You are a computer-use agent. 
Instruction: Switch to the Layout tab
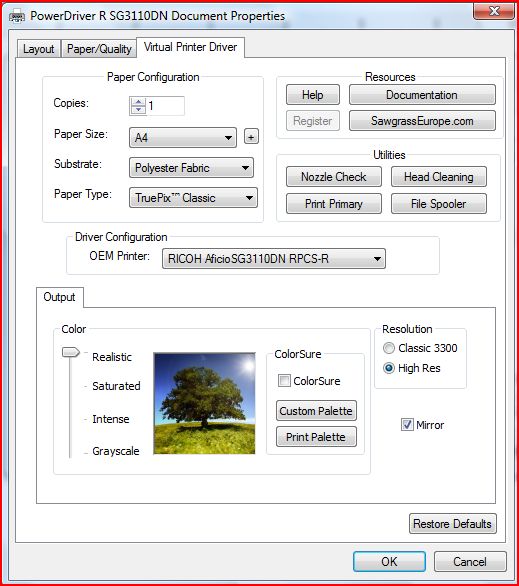(x=38, y=49)
